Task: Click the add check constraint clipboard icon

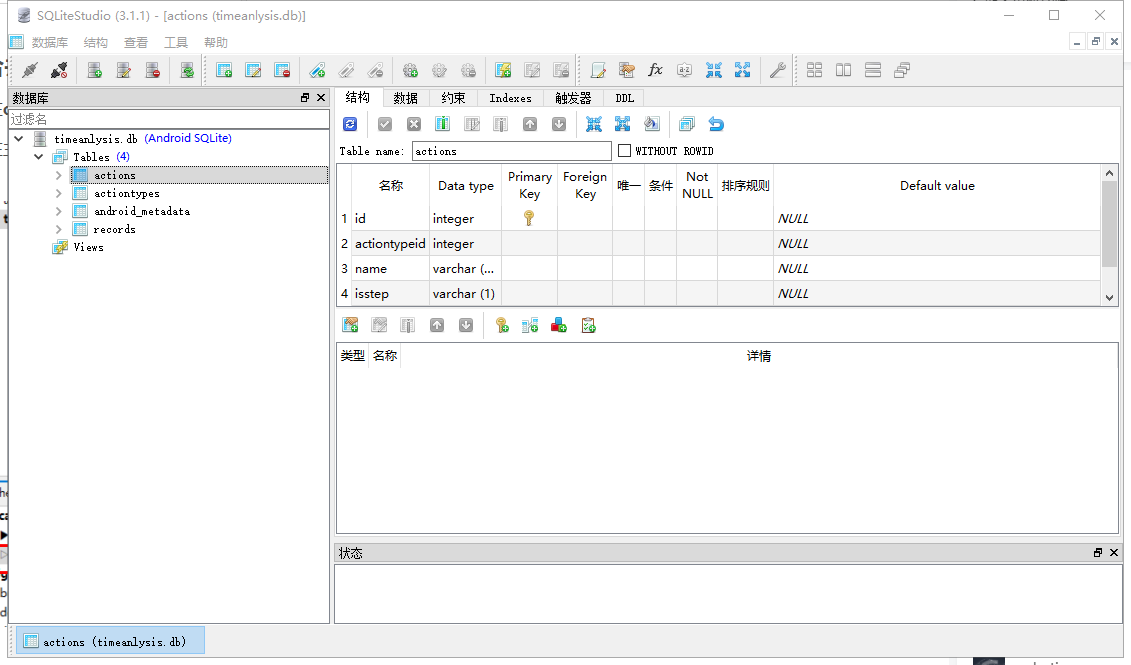Action: click(589, 325)
